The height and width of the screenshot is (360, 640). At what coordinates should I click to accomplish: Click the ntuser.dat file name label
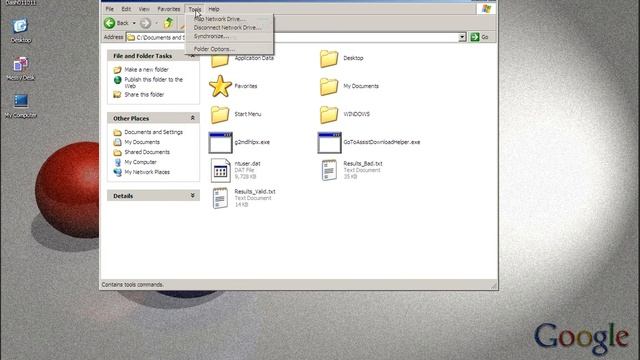pyautogui.click(x=247, y=164)
